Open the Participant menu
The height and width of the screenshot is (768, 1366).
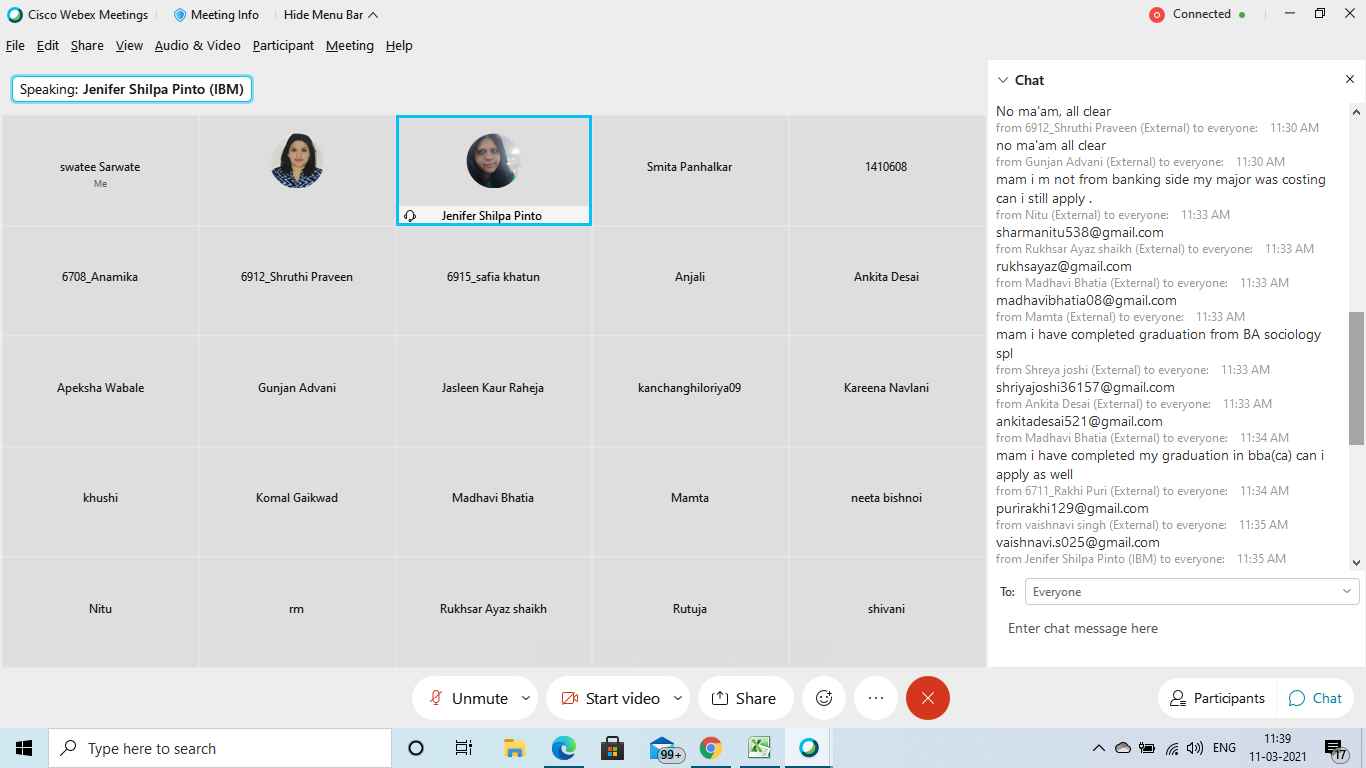(283, 46)
